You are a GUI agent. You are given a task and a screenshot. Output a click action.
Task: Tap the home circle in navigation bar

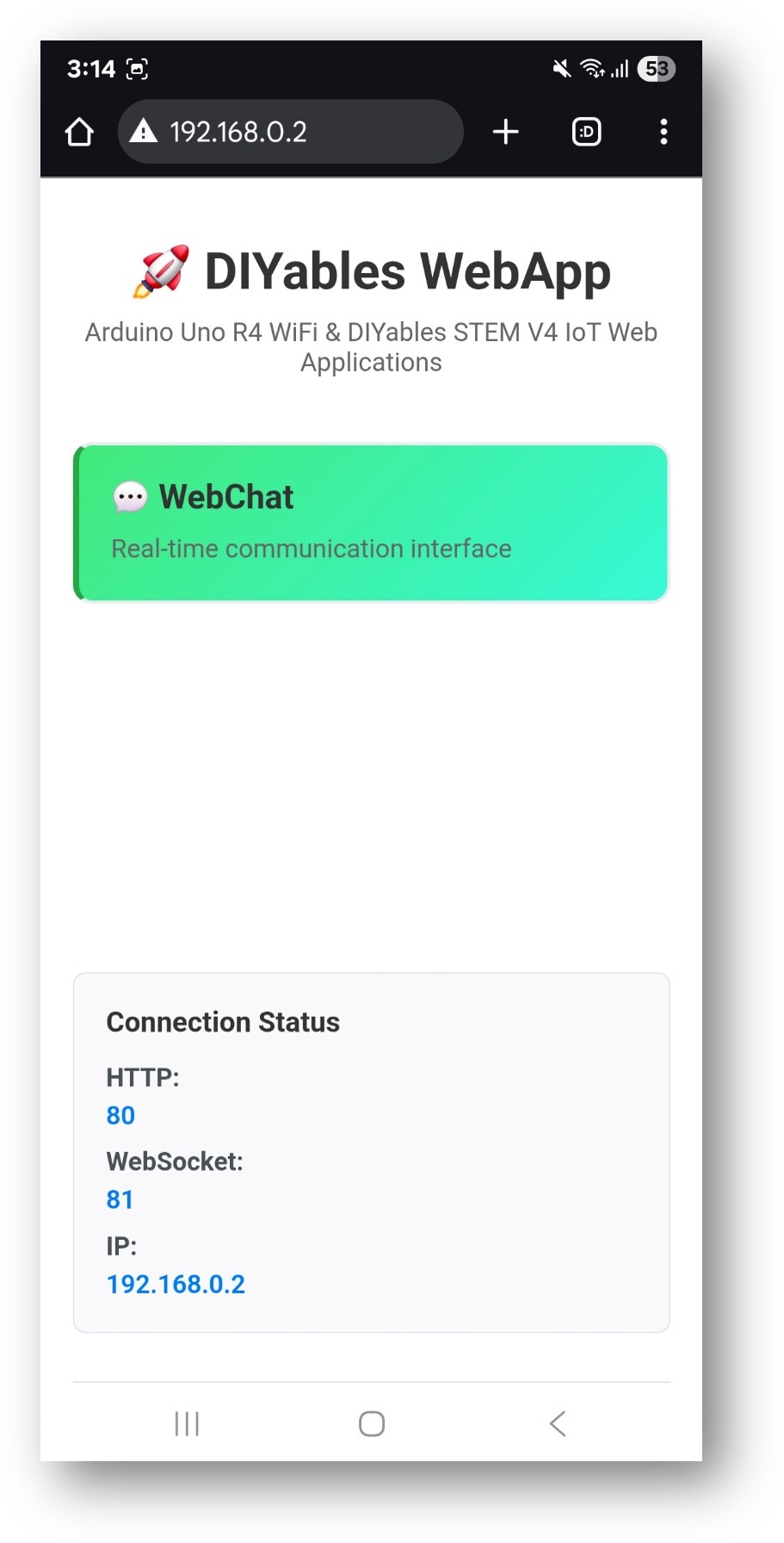tap(371, 1424)
